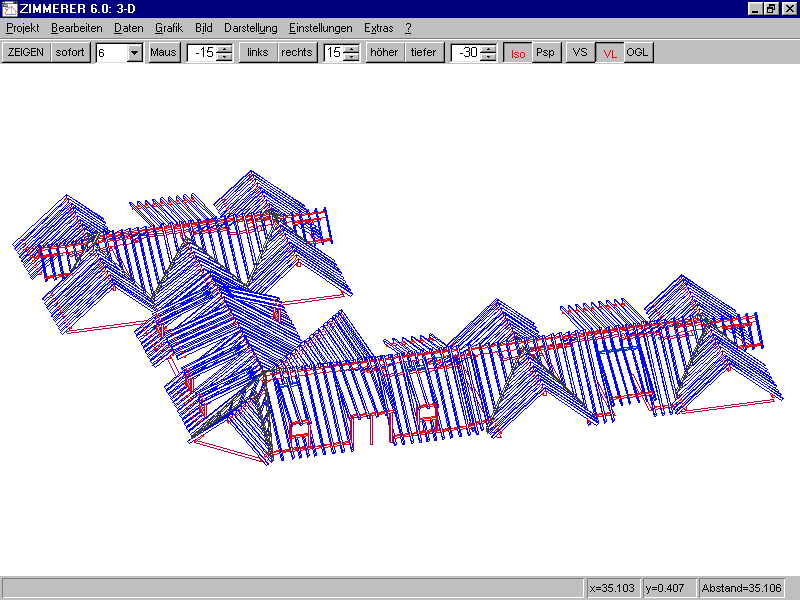The height and width of the screenshot is (600, 800).
Task: Open the Projekt menu
Action: pos(23,28)
